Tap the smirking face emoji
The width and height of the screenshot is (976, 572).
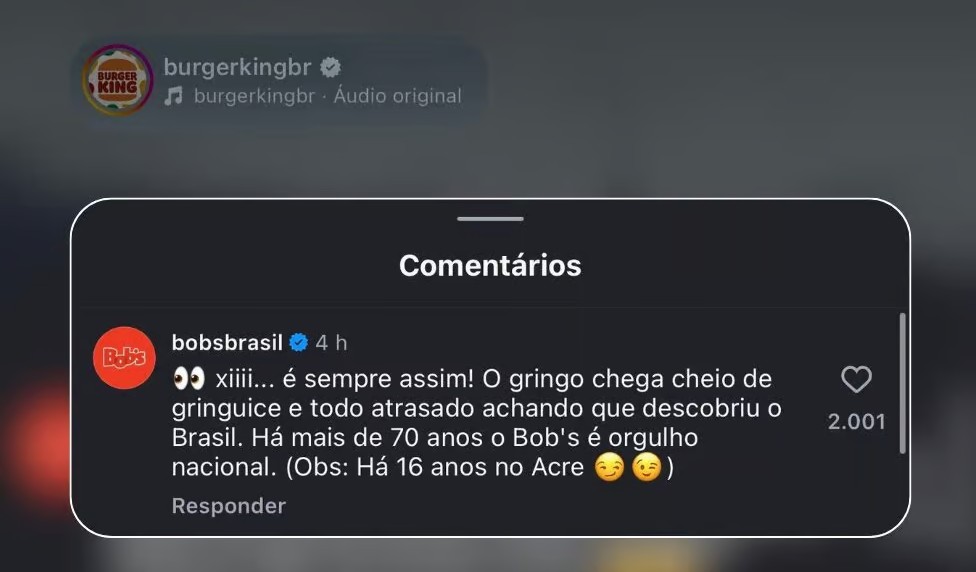(x=609, y=467)
